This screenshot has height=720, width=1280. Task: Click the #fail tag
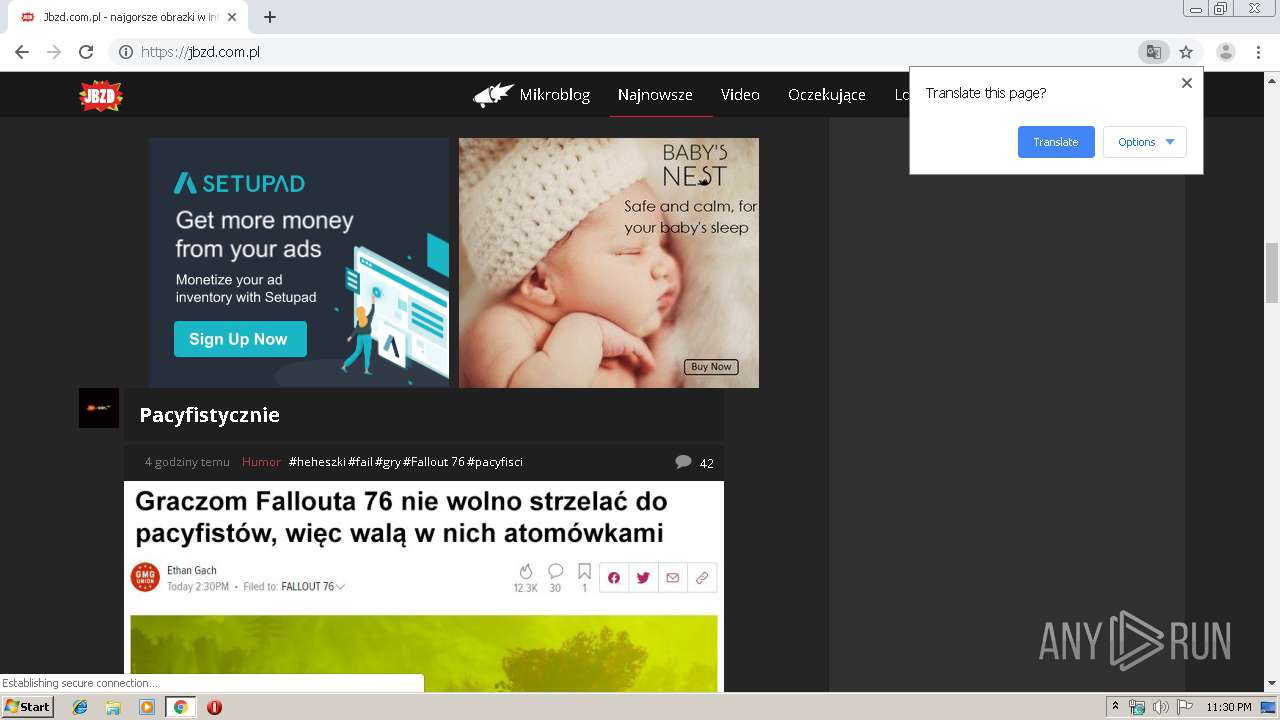tap(360, 462)
